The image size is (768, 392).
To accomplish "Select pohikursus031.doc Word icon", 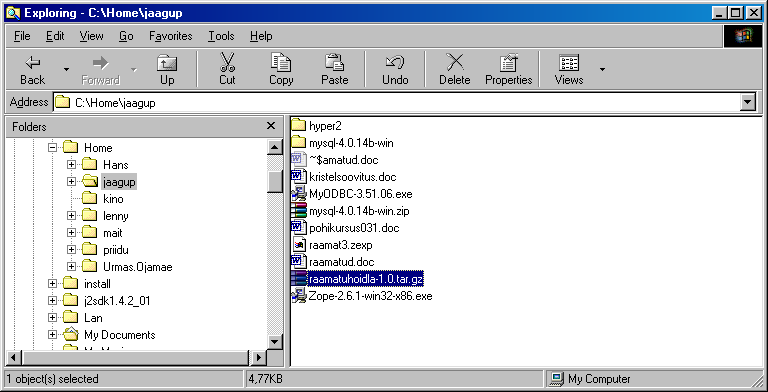I will click(298, 228).
